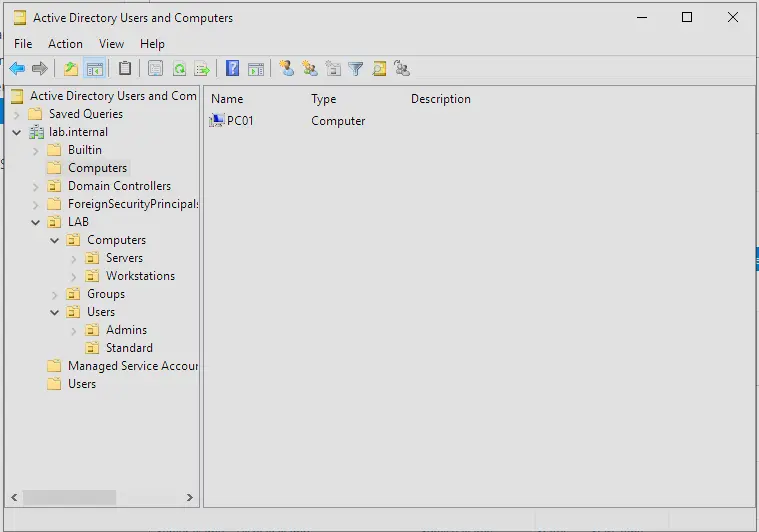Click the Computer type cell of PC01
Viewport: 759px width, 532px height.
pyautogui.click(x=338, y=121)
